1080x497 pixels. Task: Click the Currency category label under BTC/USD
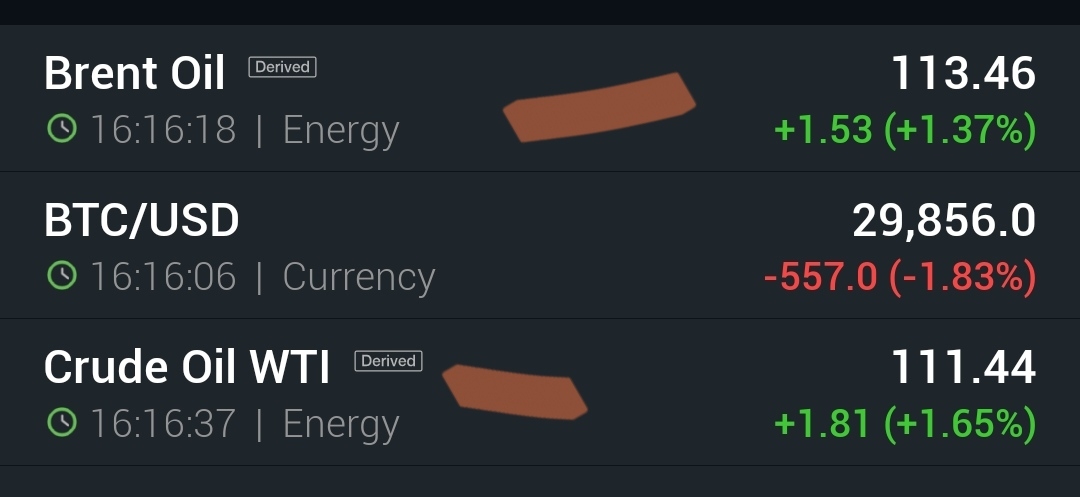[x=359, y=277]
